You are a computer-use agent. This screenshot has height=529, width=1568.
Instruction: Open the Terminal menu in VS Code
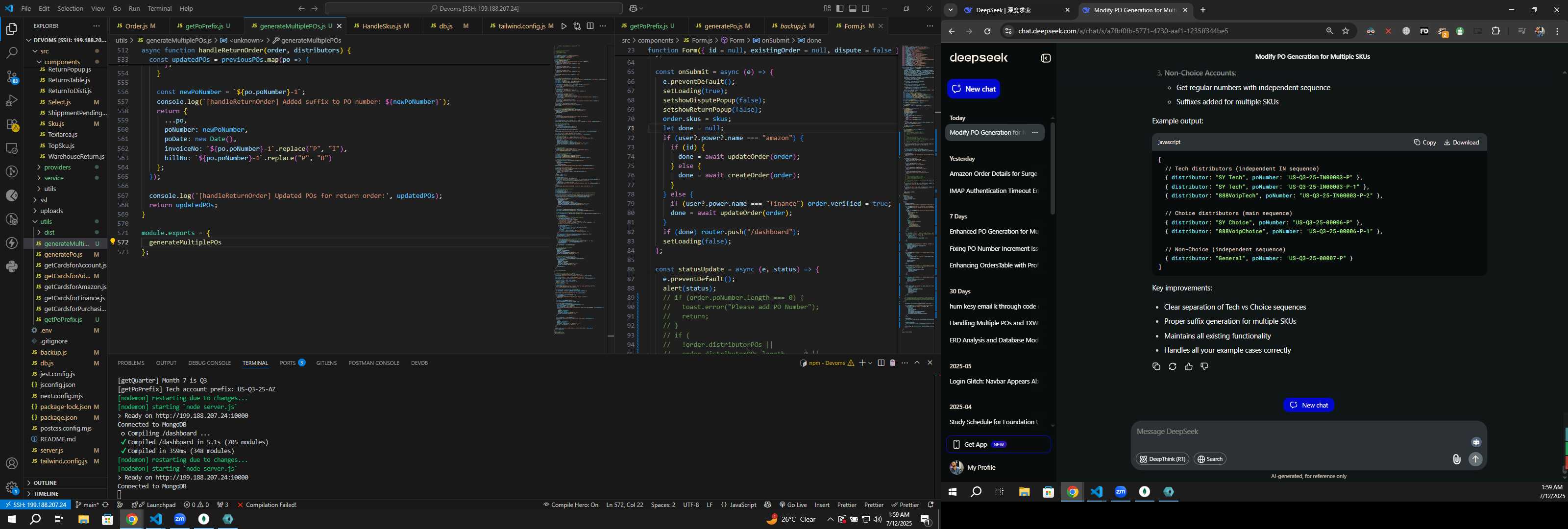[x=159, y=8]
